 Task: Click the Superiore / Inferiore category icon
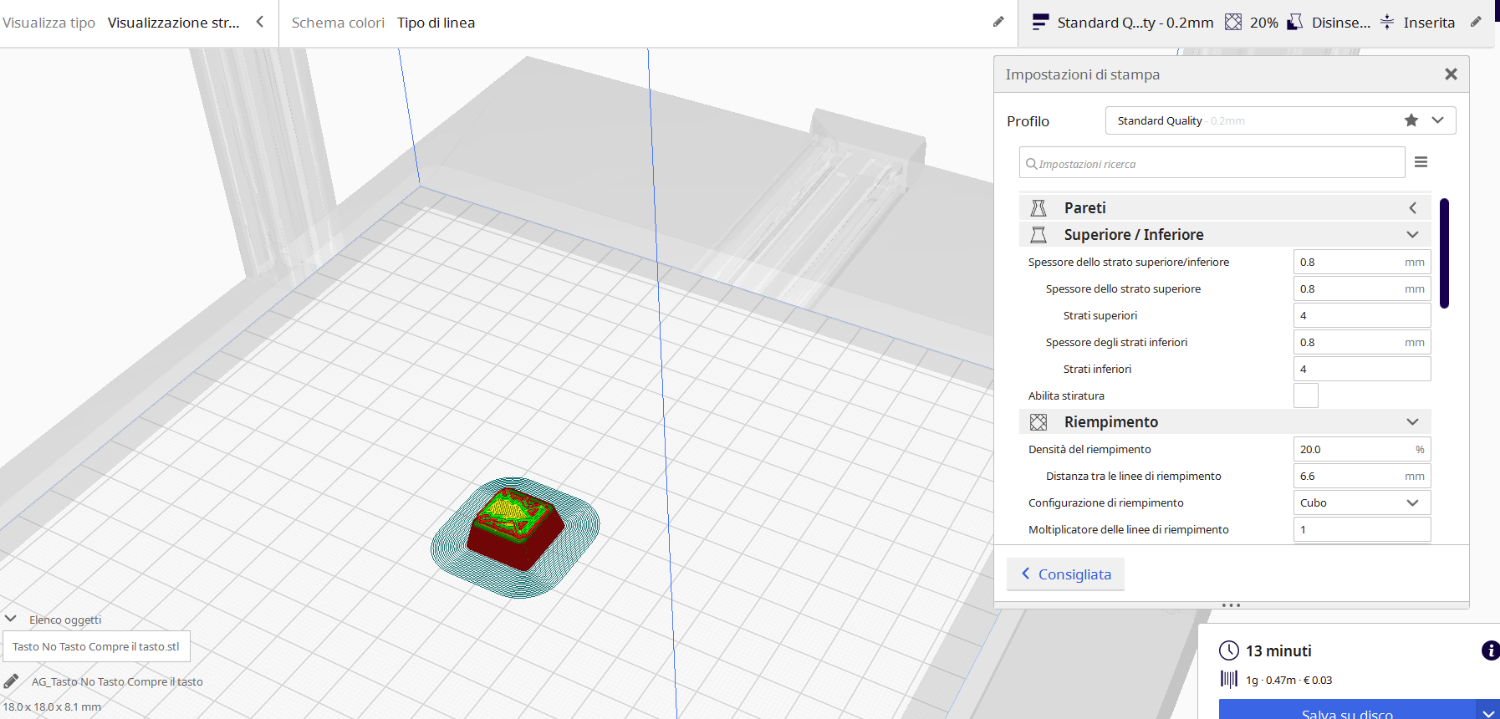click(x=1038, y=234)
